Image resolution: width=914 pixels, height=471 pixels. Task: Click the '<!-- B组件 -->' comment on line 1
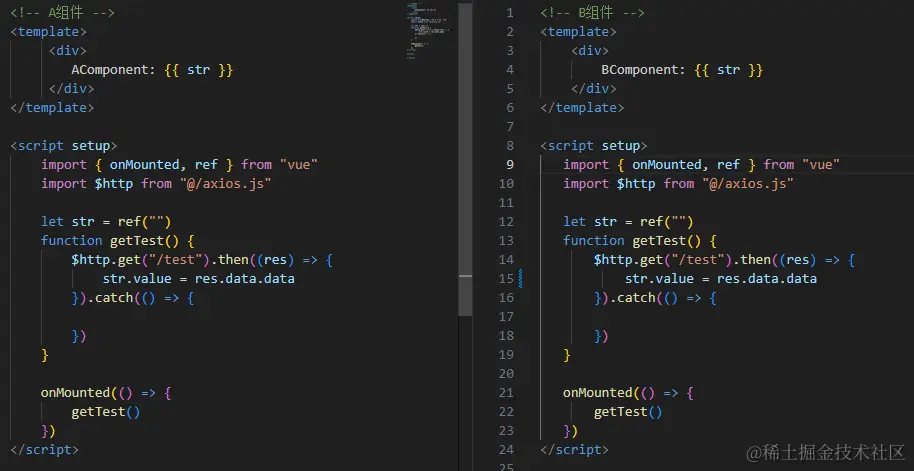(x=592, y=13)
